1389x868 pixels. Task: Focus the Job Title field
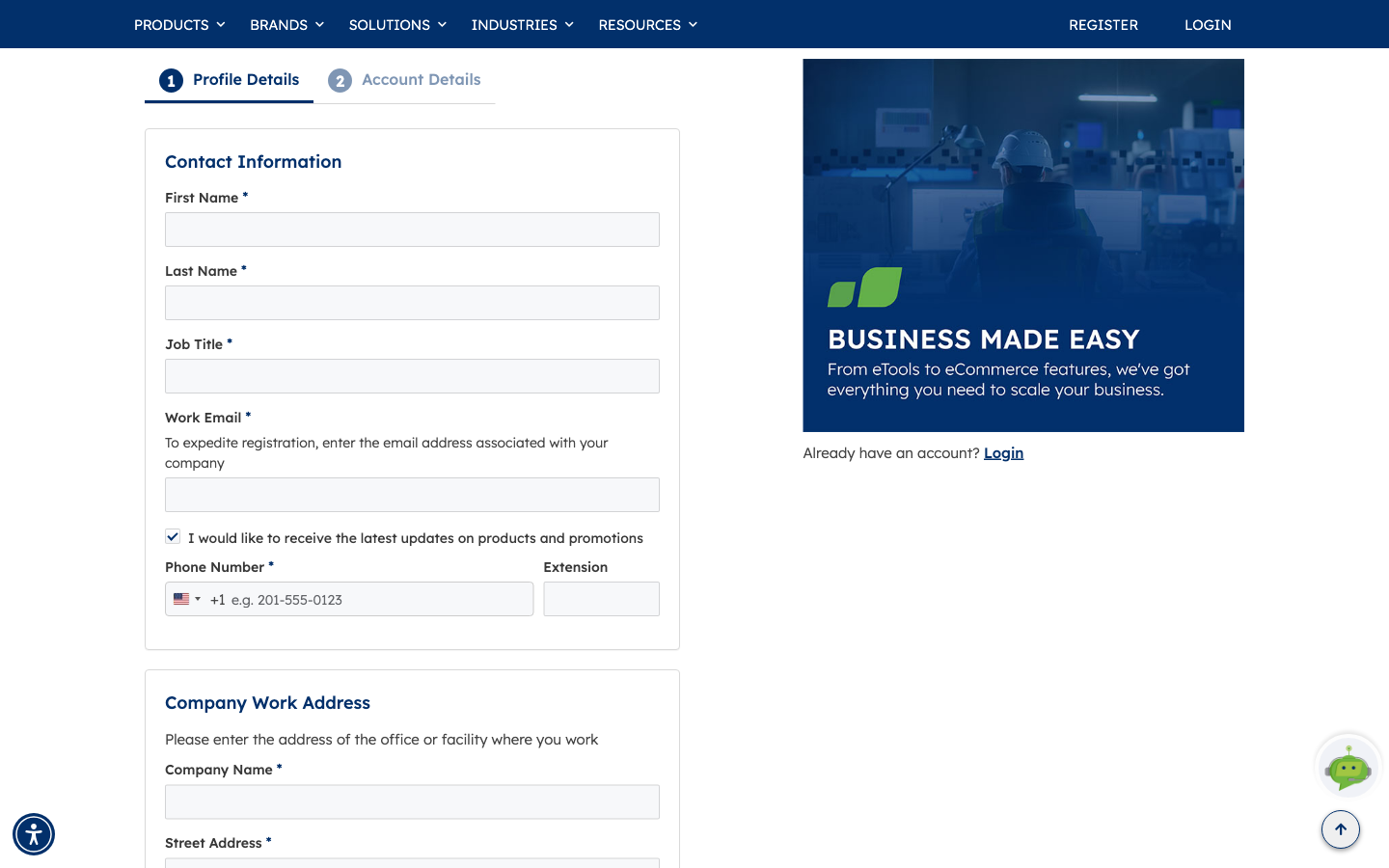[412, 376]
